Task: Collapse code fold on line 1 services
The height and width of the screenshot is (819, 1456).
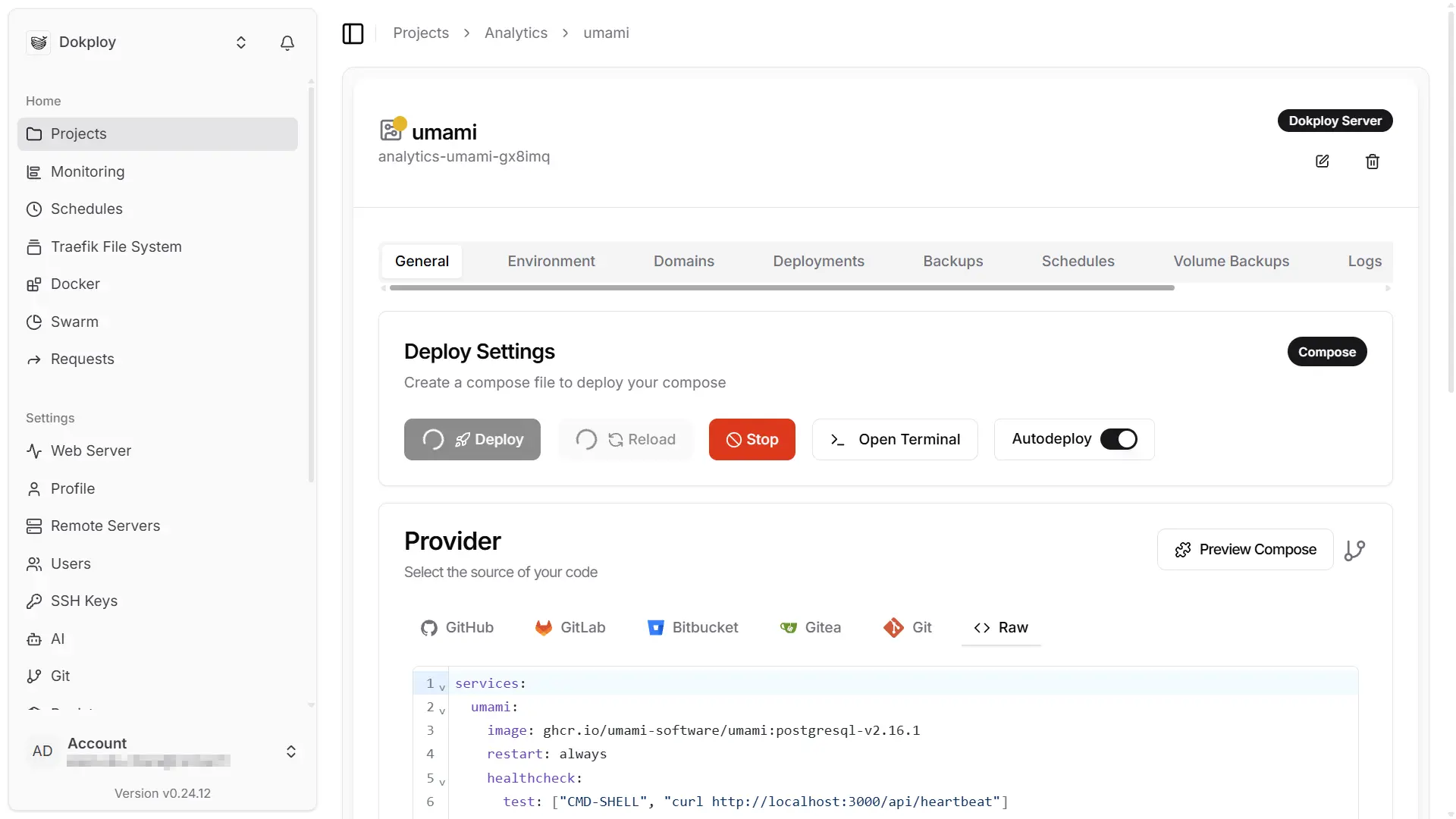Action: pyautogui.click(x=442, y=686)
